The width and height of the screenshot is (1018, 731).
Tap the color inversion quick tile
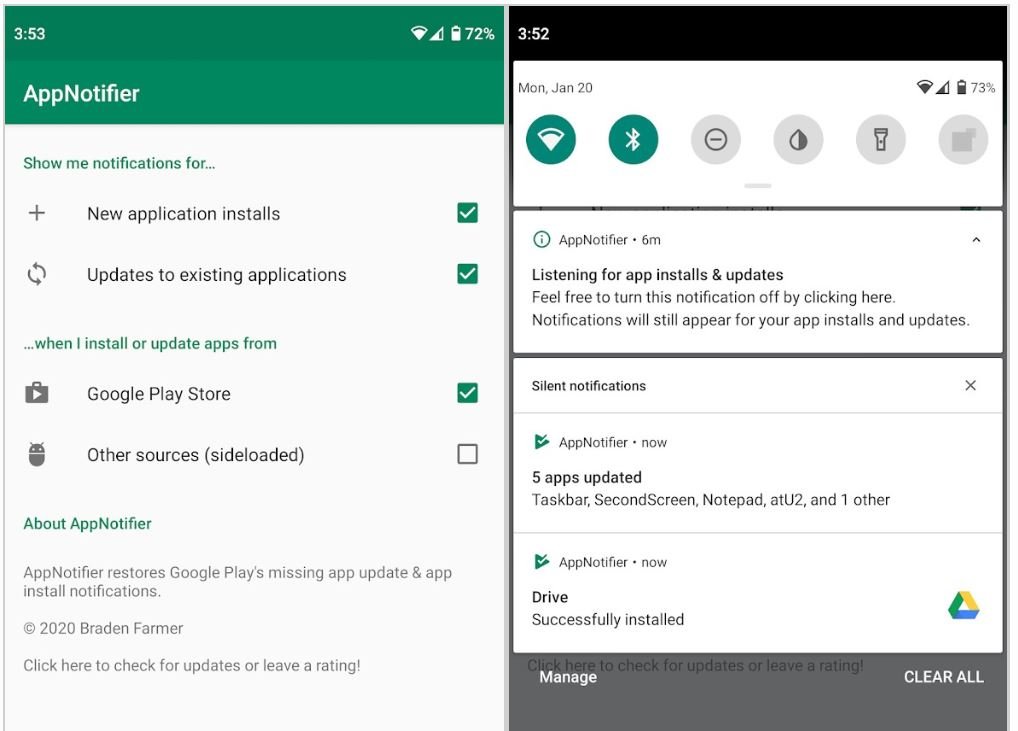pos(798,140)
